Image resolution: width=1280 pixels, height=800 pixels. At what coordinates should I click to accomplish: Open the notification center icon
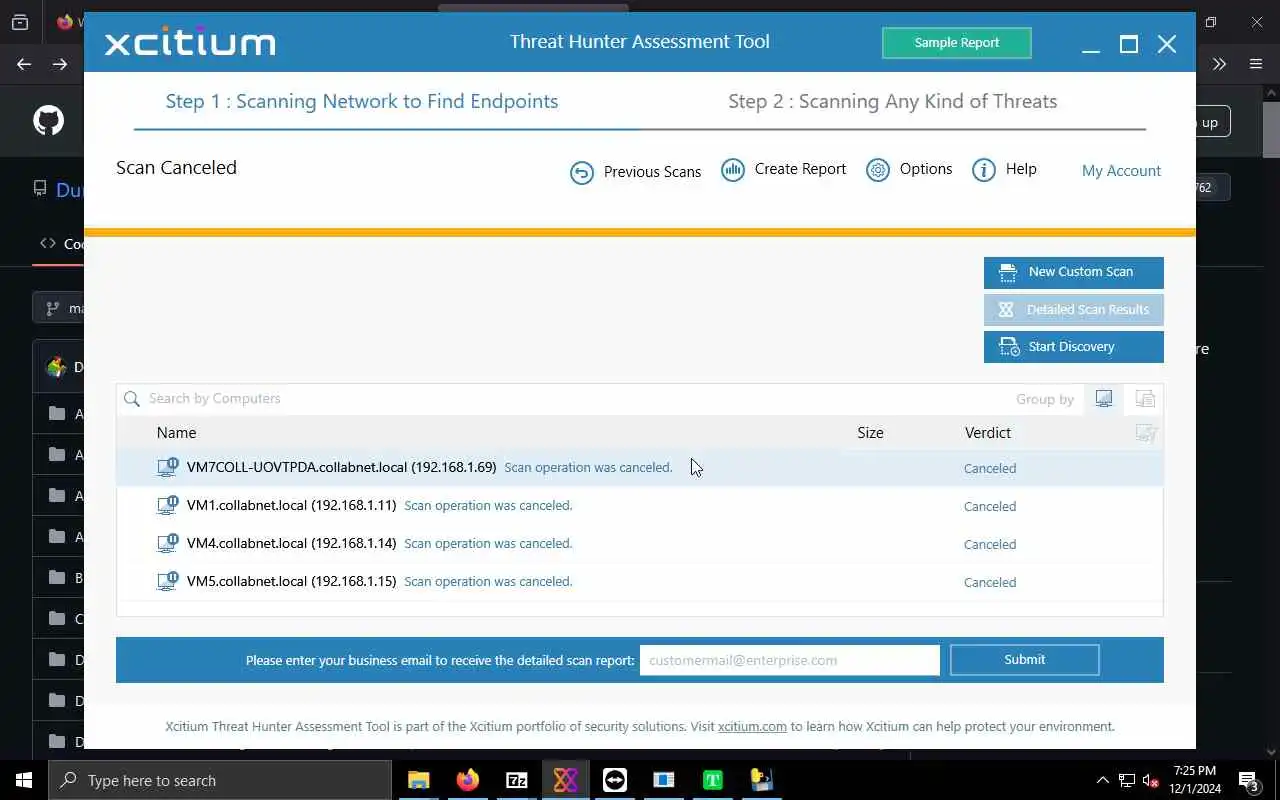pyautogui.click(x=1249, y=781)
